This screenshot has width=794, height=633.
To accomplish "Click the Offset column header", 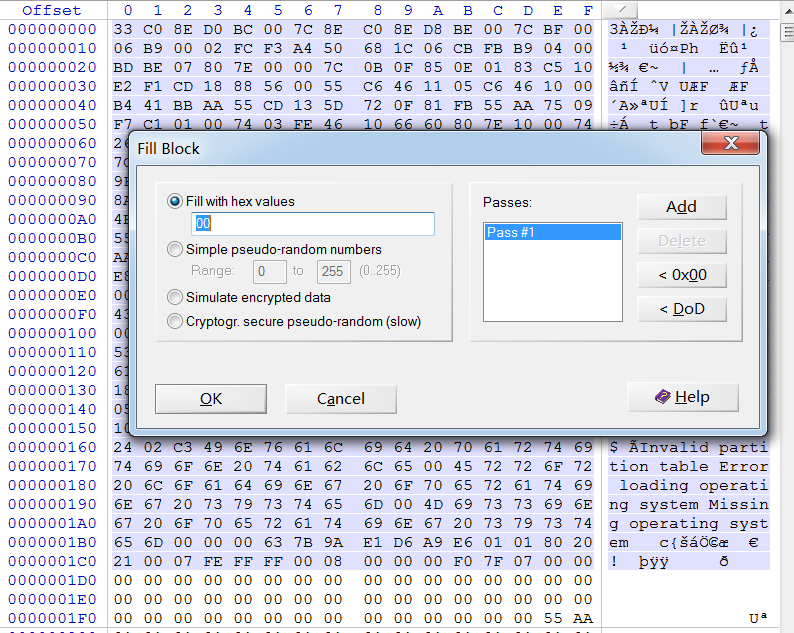I will tap(52, 10).
